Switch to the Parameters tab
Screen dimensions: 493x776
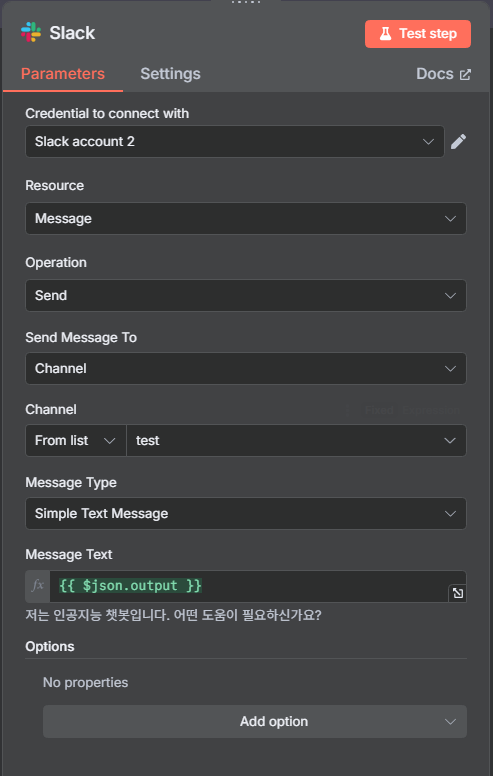coord(63,74)
